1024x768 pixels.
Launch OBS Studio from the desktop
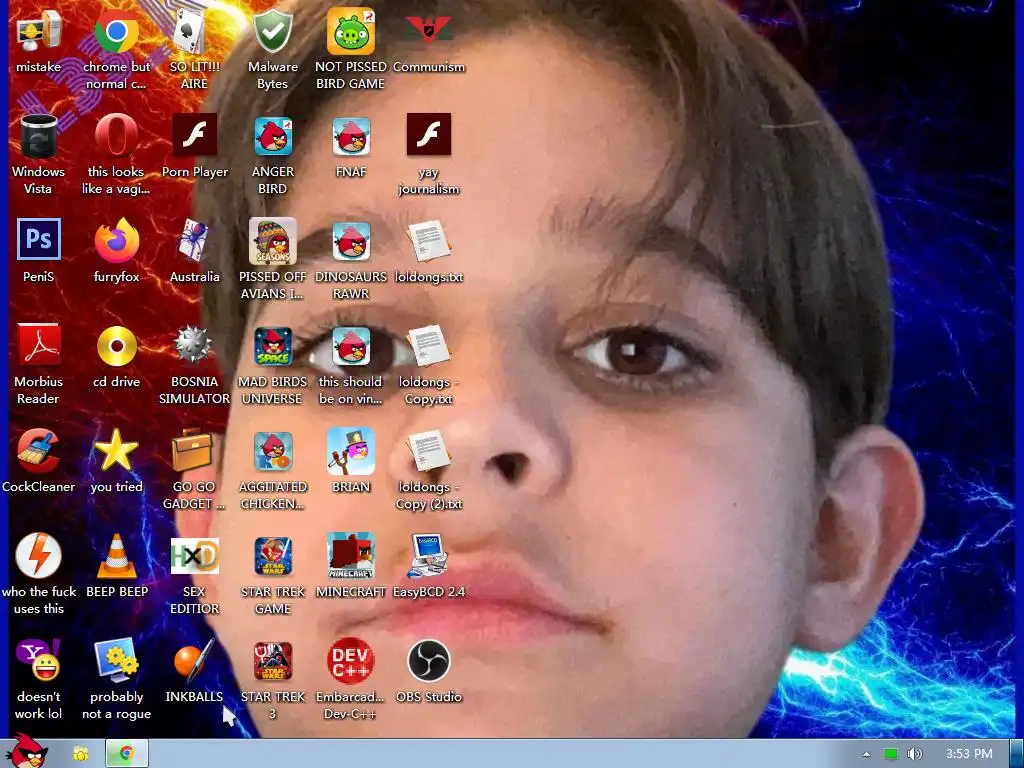click(428, 661)
